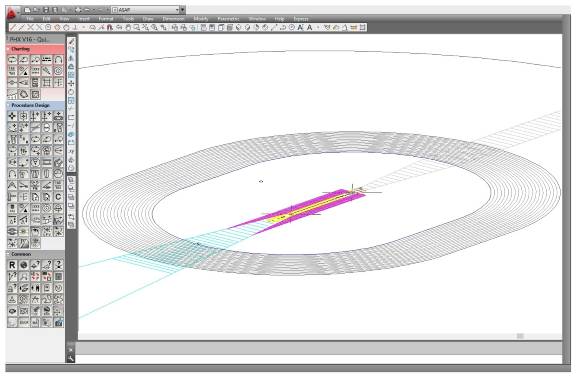
Task: Open the Modify menu
Action: point(201,19)
